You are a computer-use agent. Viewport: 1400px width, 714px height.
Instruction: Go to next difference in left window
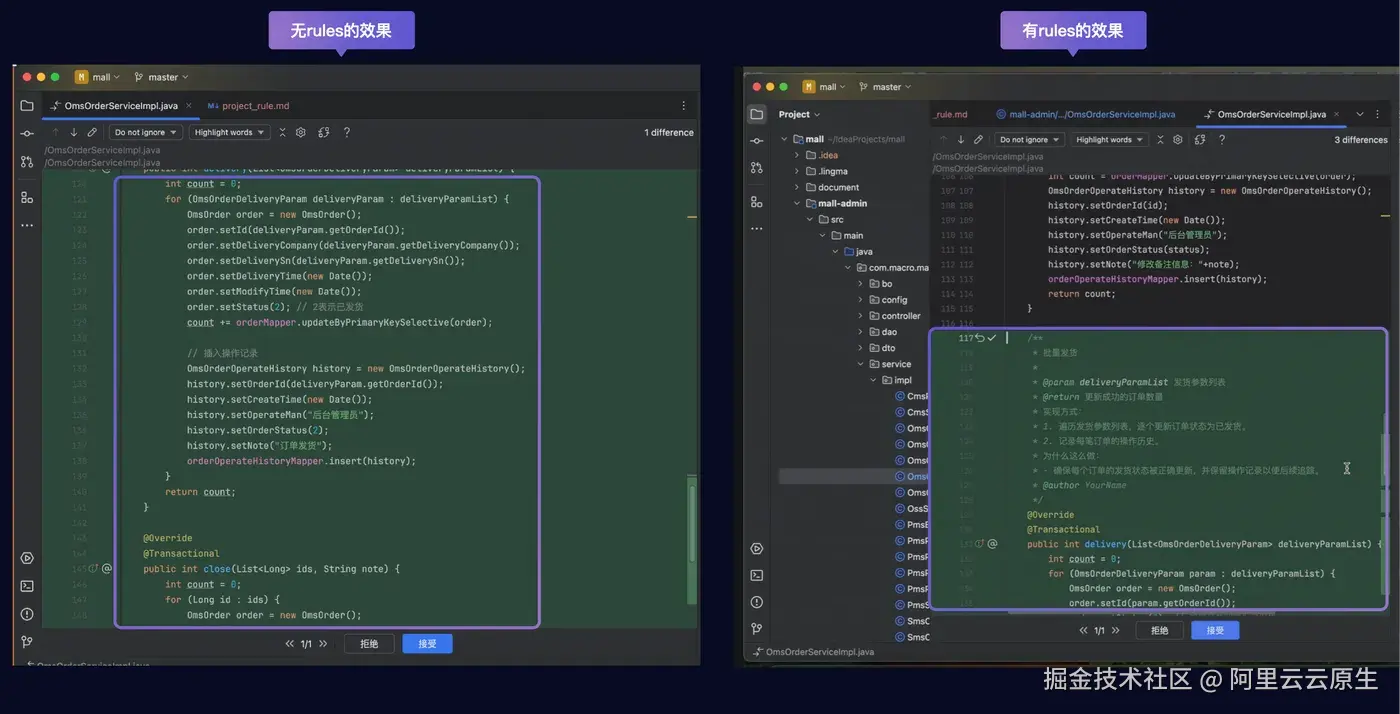(x=73, y=132)
